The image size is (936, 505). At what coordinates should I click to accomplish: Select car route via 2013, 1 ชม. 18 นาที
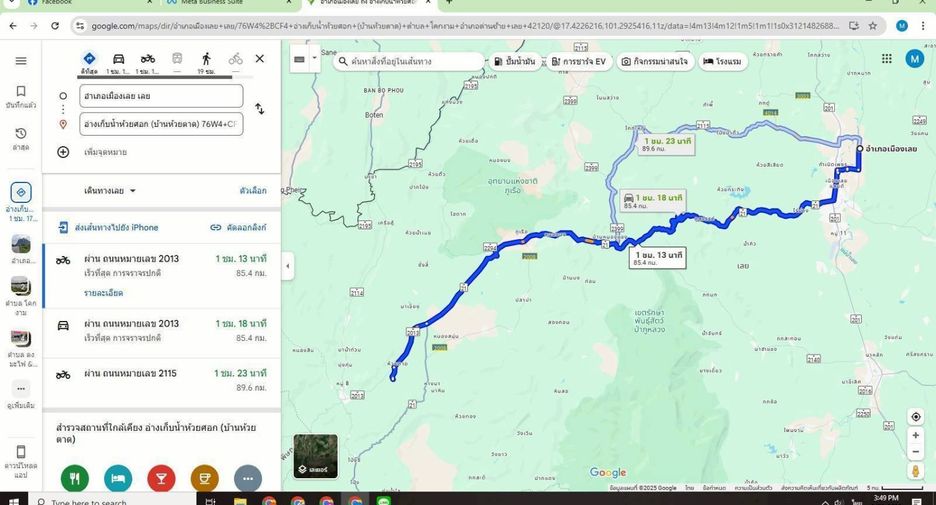coord(161,331)
